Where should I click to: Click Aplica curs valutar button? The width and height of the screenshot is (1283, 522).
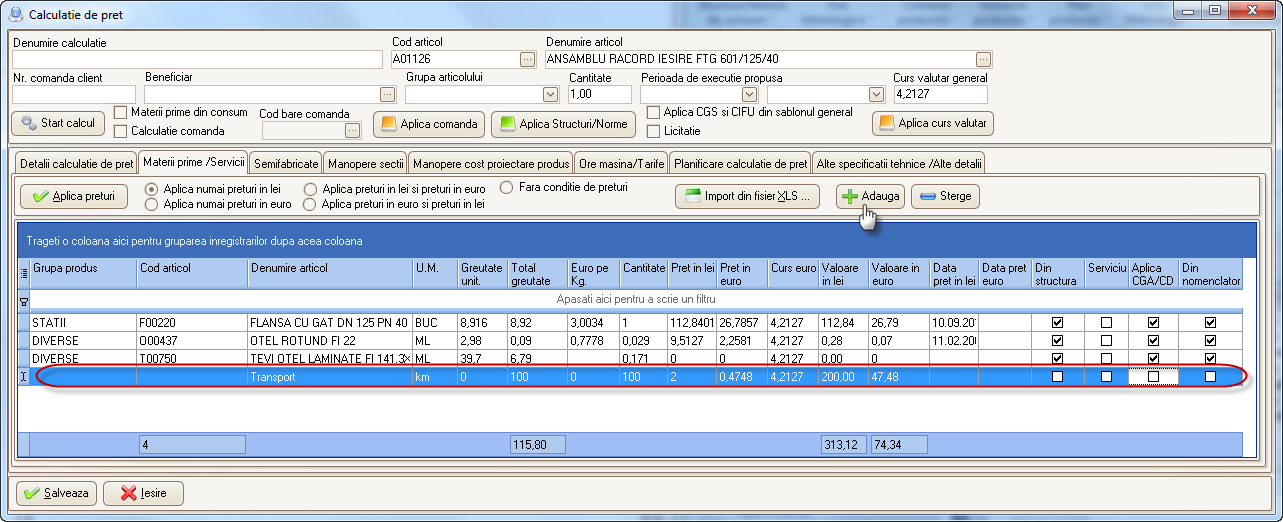pos(933,124)
